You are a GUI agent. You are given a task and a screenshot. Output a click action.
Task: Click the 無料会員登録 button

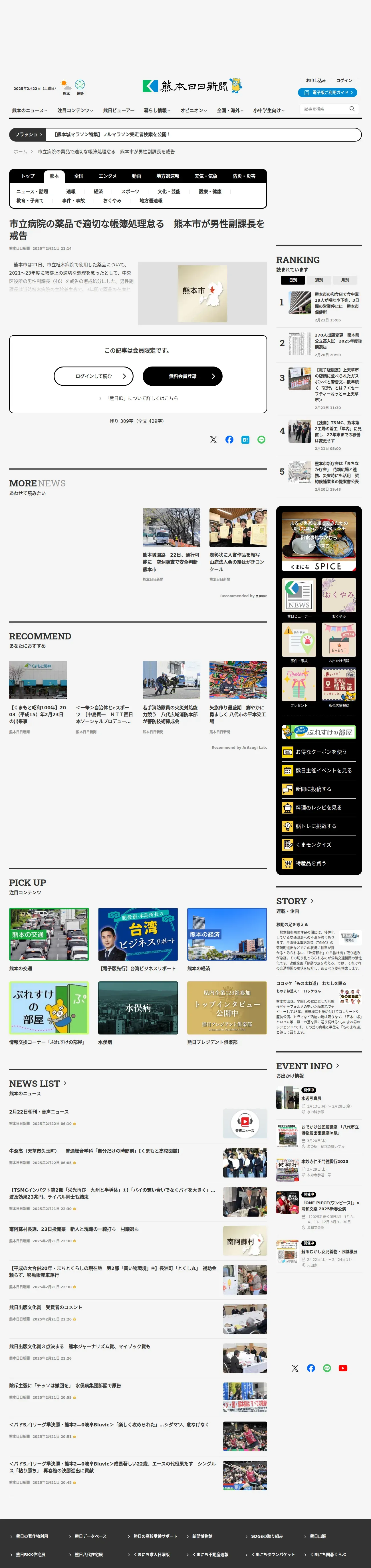click(x=182, y=376)
